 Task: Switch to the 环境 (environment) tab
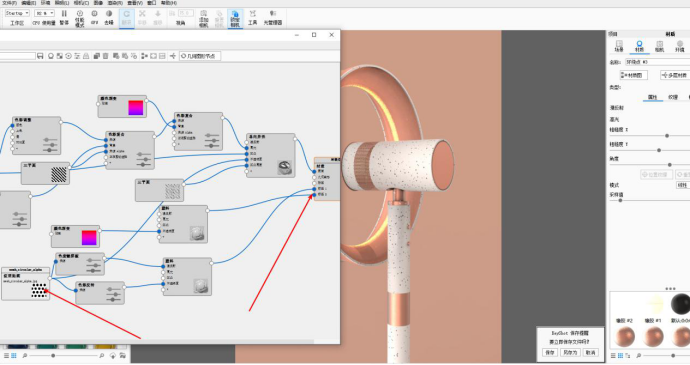[x=680, y=46]
